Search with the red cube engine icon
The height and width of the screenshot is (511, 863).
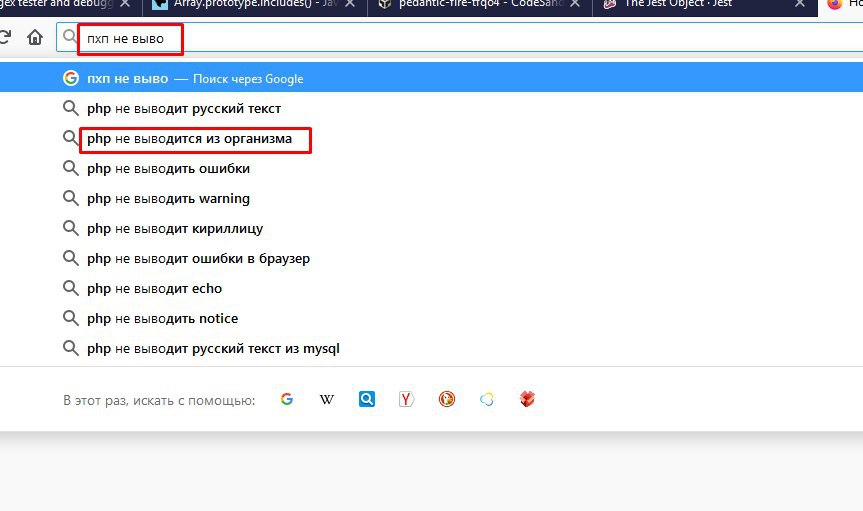(x=527, y=399)
